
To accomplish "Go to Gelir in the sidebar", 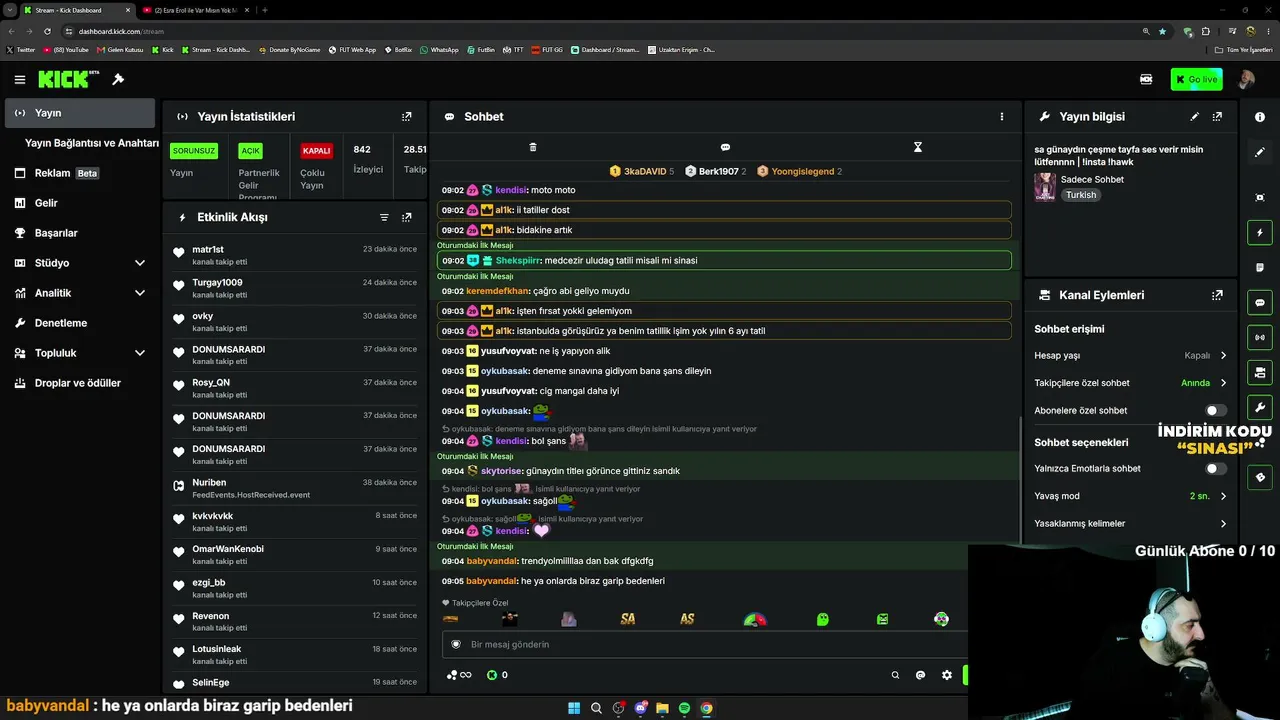I will pyautogui.click(x=80, y=203).
